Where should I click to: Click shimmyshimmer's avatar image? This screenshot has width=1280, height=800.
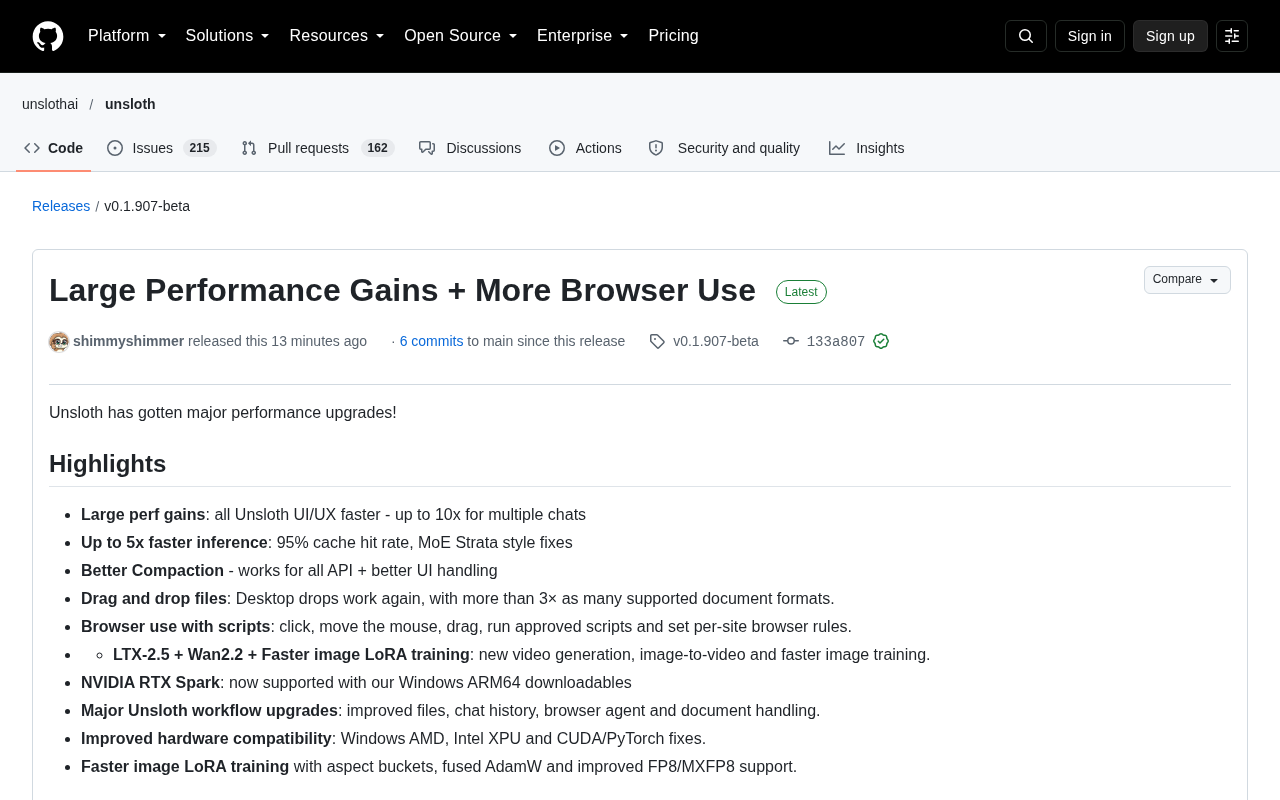(59, 342)
